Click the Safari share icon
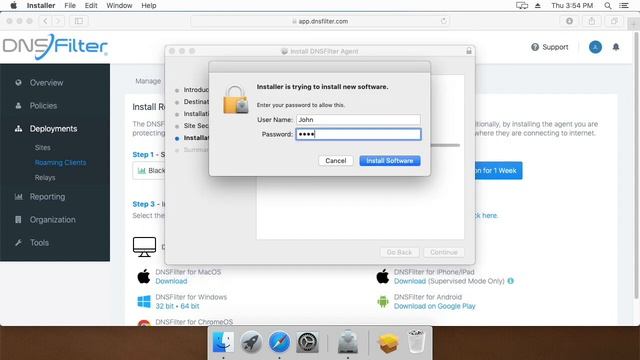 coord(591,21)
